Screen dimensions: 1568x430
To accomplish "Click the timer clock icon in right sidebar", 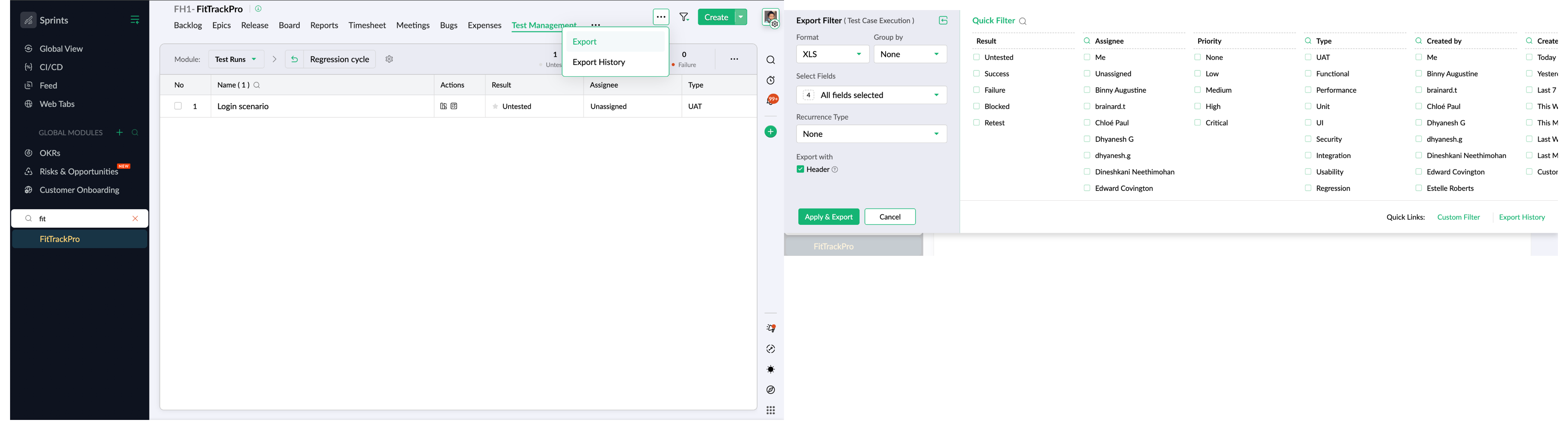I will click(771, 80).
